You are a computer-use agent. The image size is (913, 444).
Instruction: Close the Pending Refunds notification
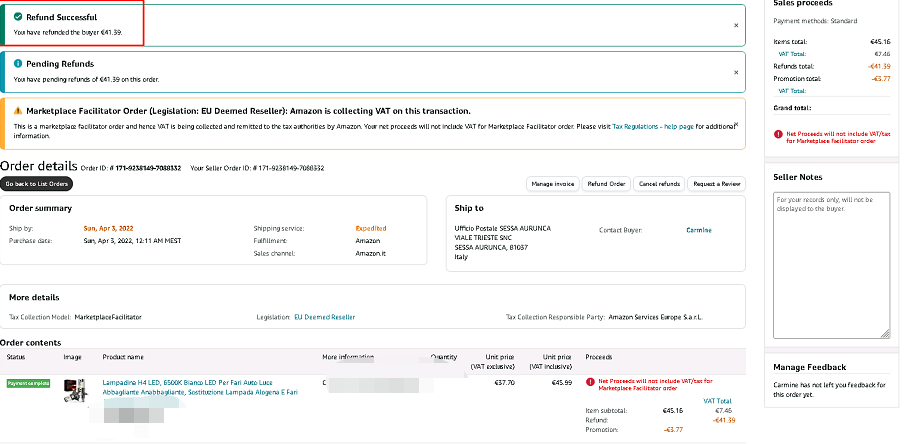(736, 73)
